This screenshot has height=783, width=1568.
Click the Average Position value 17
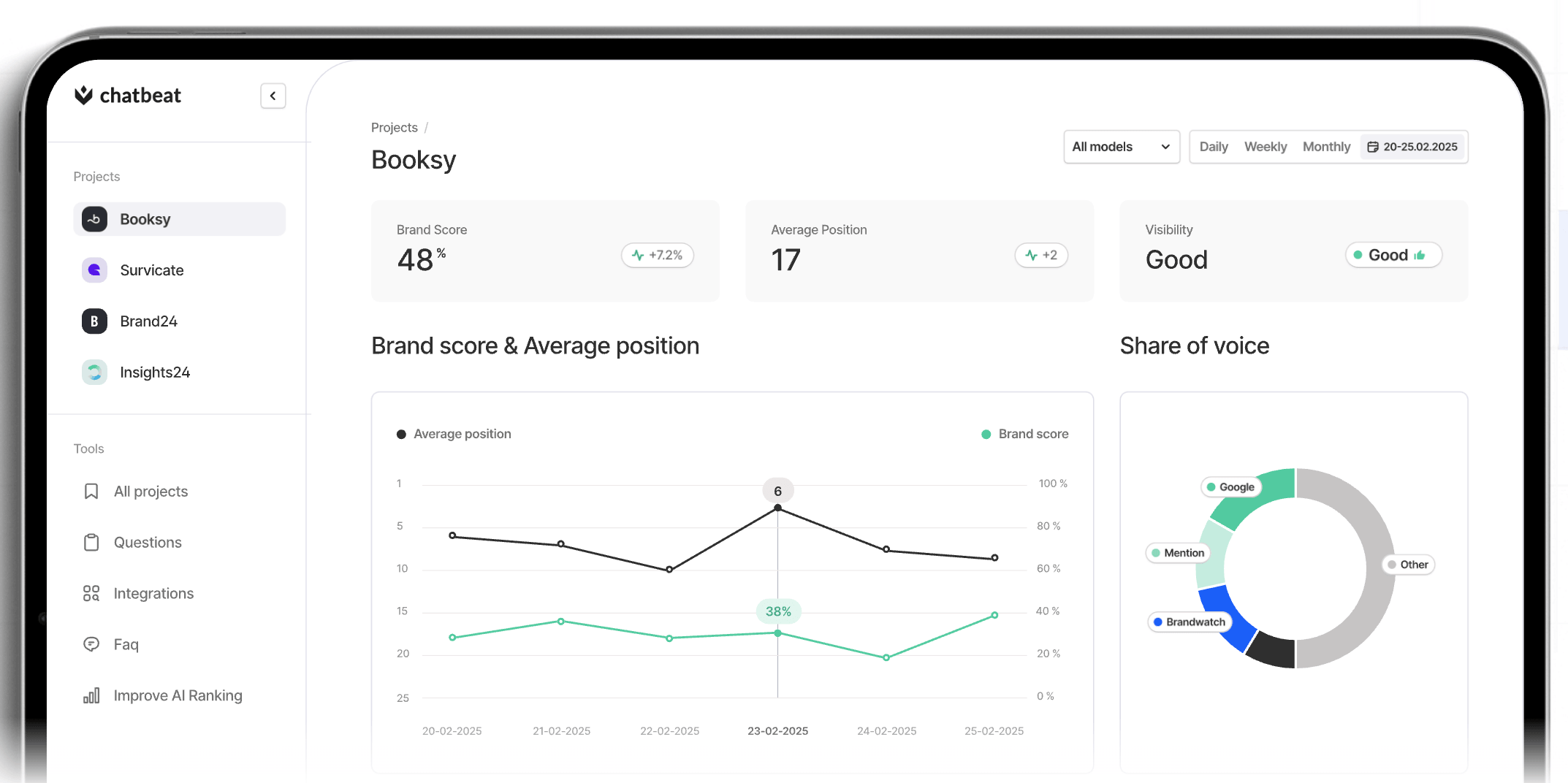785,260
